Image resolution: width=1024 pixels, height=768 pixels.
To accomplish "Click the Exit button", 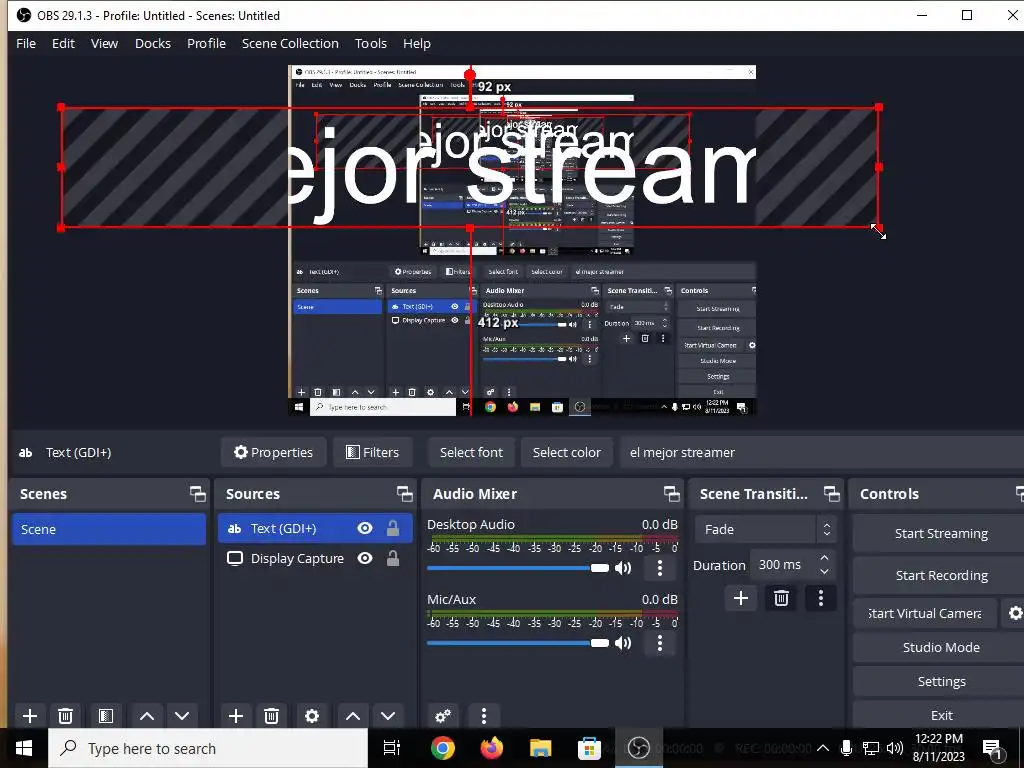I will (940, 715).
